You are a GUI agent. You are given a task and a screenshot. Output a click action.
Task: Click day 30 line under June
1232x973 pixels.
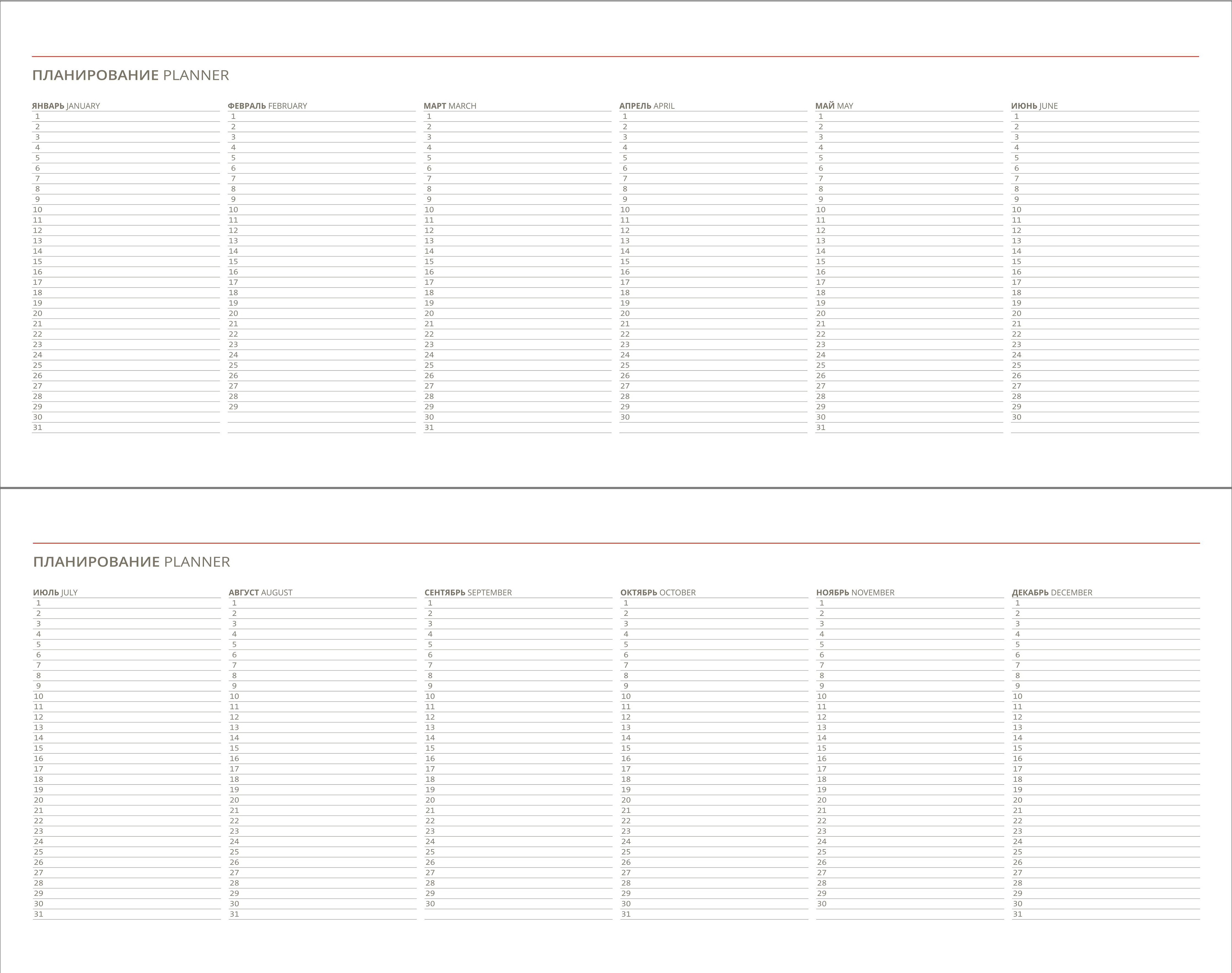(x=1105, y=417)
